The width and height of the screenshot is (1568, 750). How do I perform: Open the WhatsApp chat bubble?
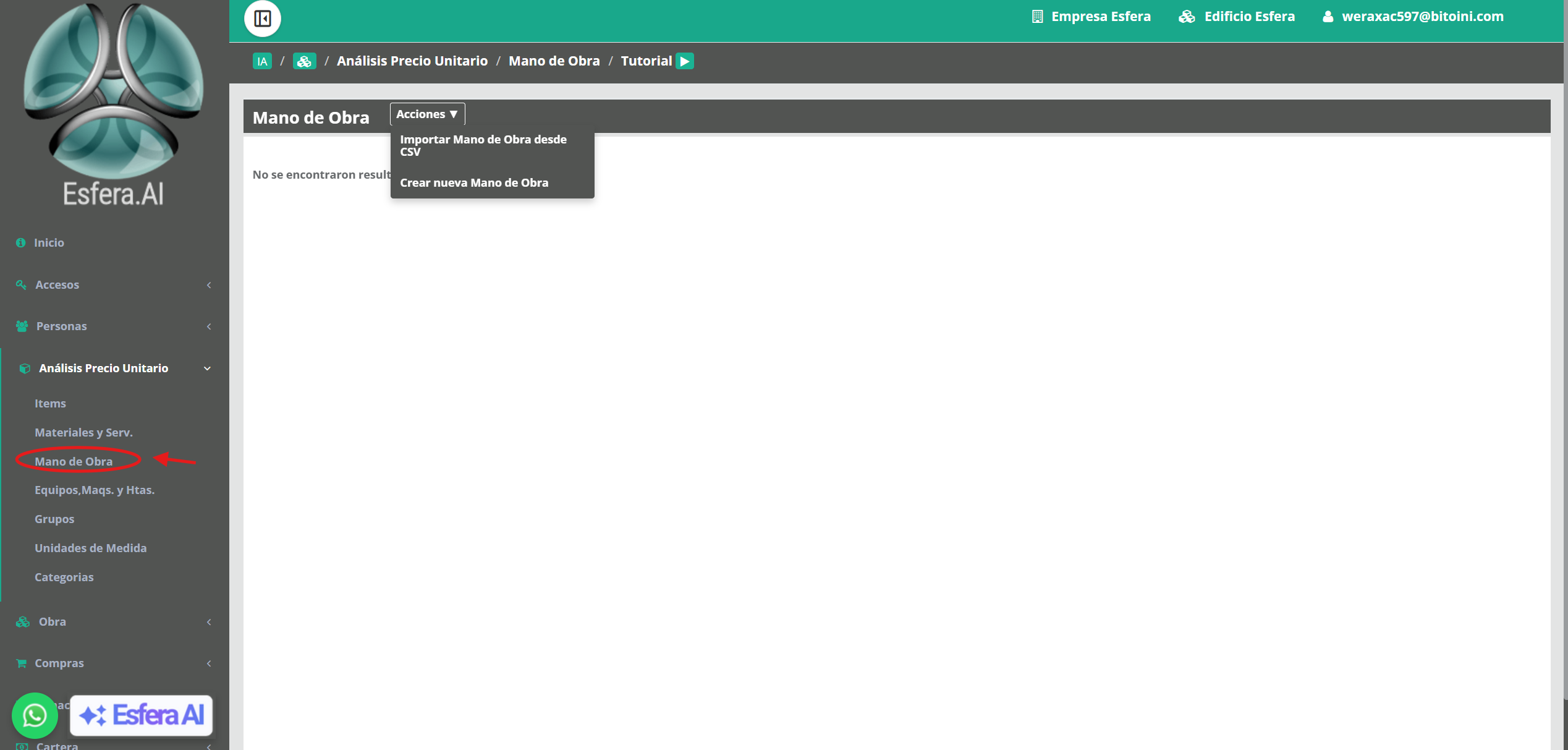pyautogui.click(x=35, y=715)
